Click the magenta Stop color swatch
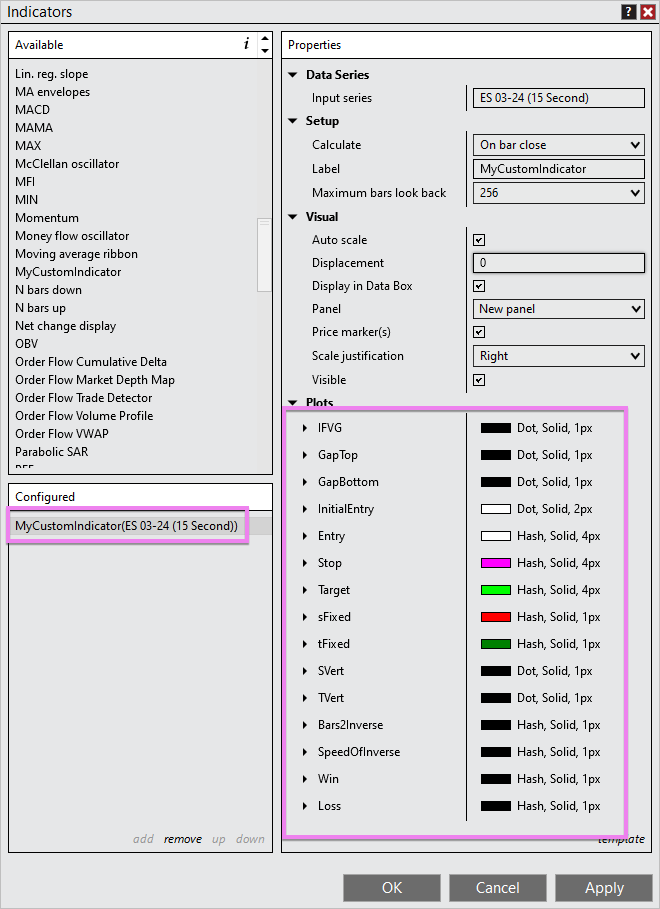Image resolution: width=660 pixels, height=909 pixels. [x=496, y=563]
